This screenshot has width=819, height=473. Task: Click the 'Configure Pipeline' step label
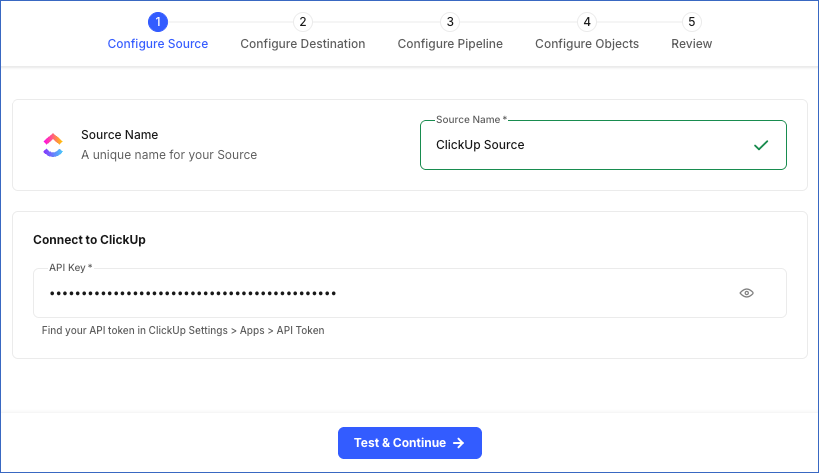[x=450, y=44]
